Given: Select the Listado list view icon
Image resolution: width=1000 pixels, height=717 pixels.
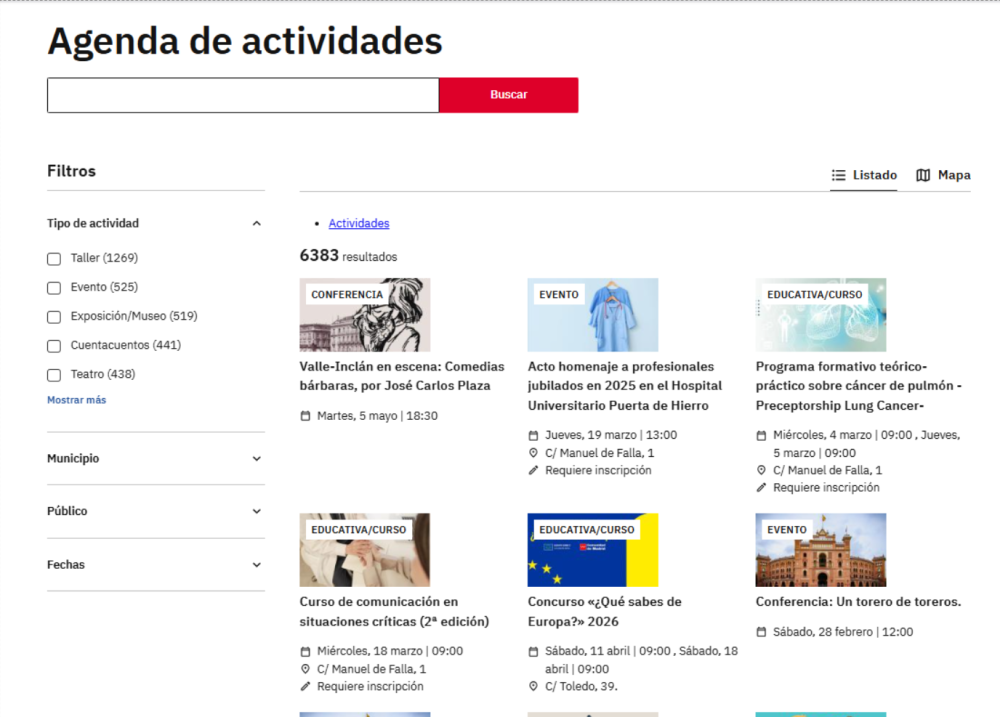Looking at the screenshot, I should point(837,174).
